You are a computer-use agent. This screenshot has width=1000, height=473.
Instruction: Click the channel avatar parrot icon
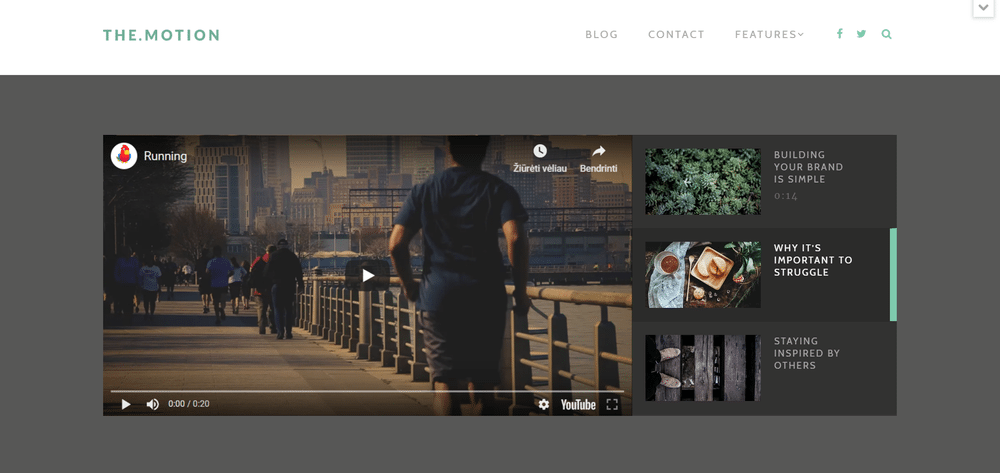click(x=124, y=156)
